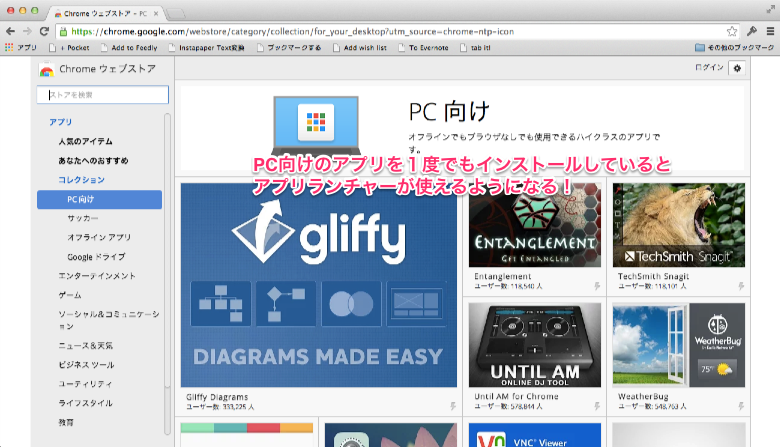Screen dimensions: 780x447
Task: Click the offline bolt icon on TechSmith Snagit card
Action: 741,286
